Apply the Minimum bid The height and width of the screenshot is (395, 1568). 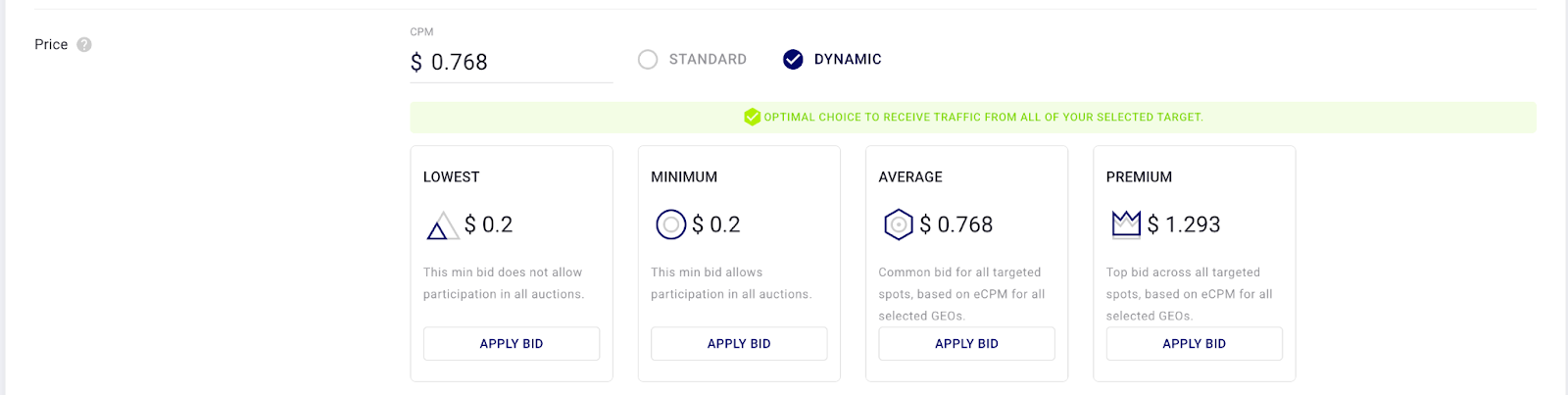click(739, 343)
